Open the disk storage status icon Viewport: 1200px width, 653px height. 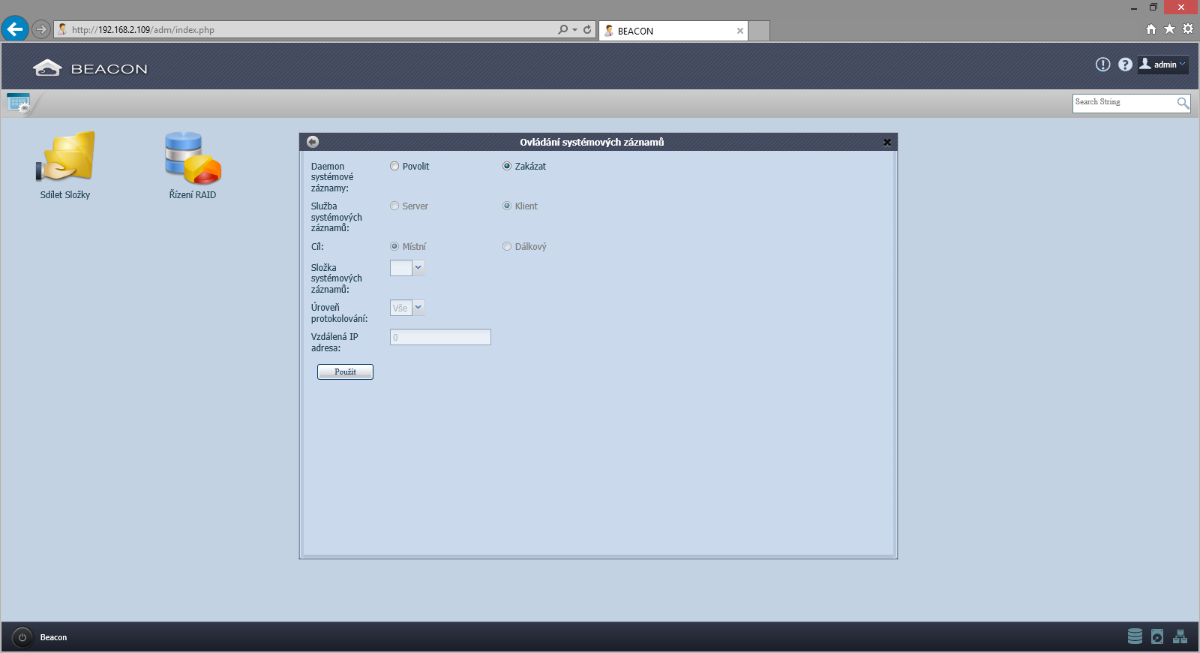(1134, 636)
